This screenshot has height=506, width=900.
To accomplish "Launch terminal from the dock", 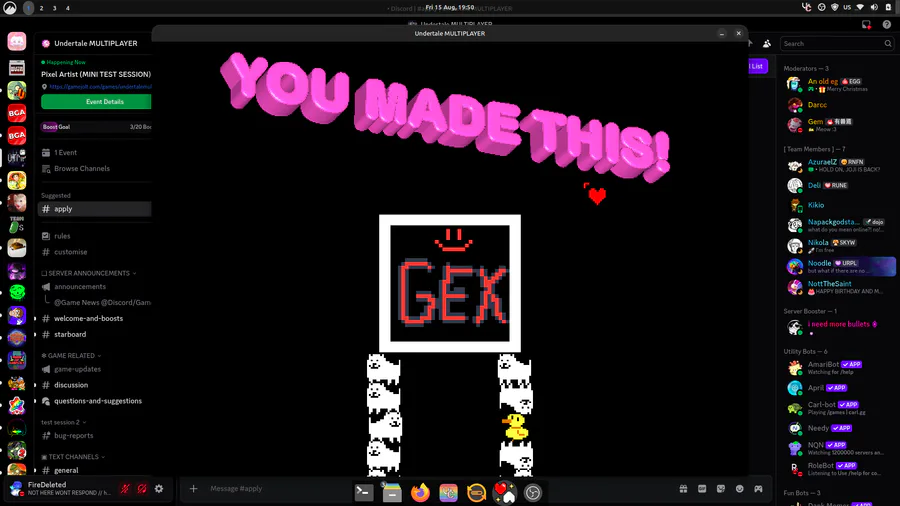I will tap(364, 492).
